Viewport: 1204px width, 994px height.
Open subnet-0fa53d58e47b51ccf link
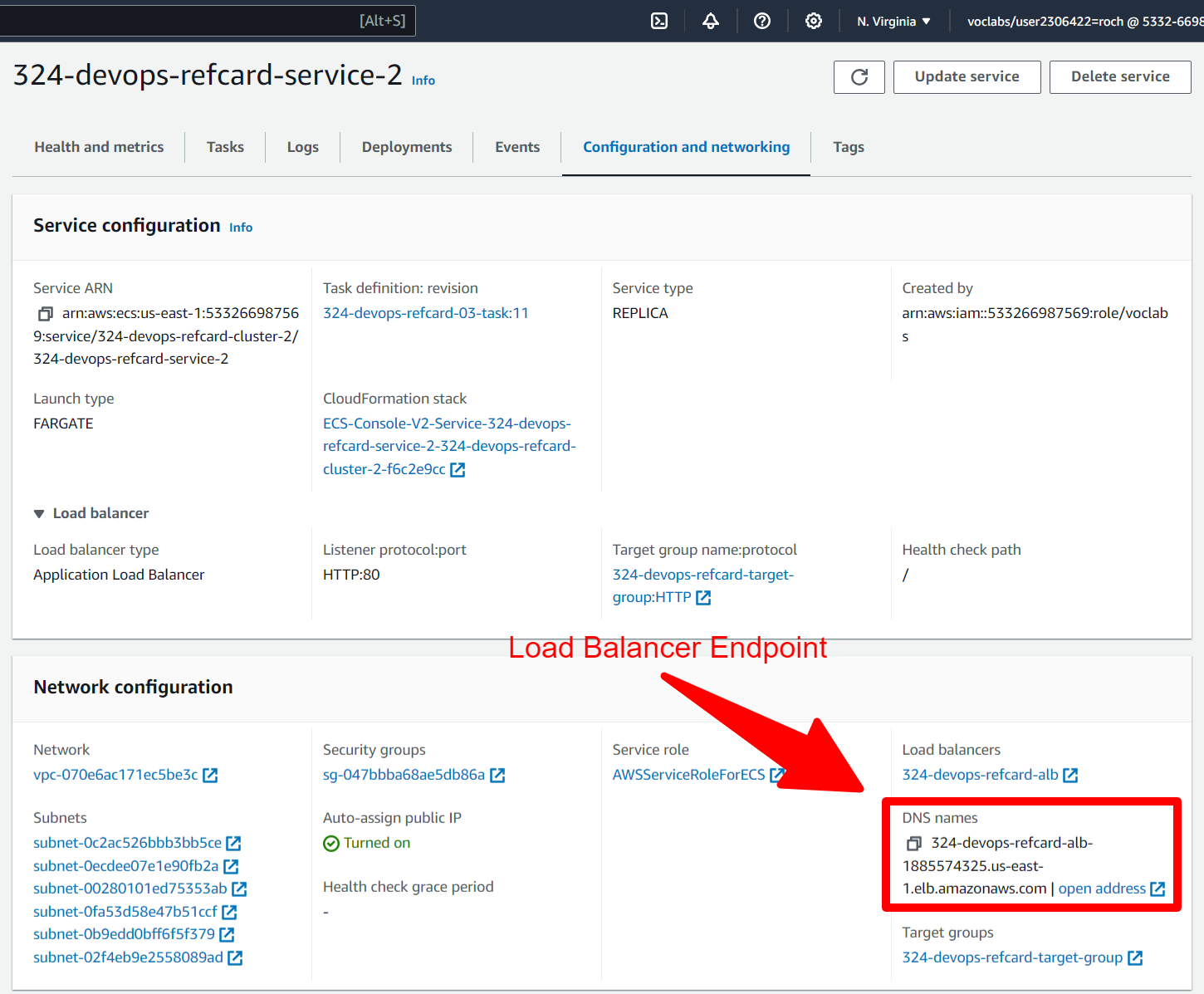[x=125, y=912]
